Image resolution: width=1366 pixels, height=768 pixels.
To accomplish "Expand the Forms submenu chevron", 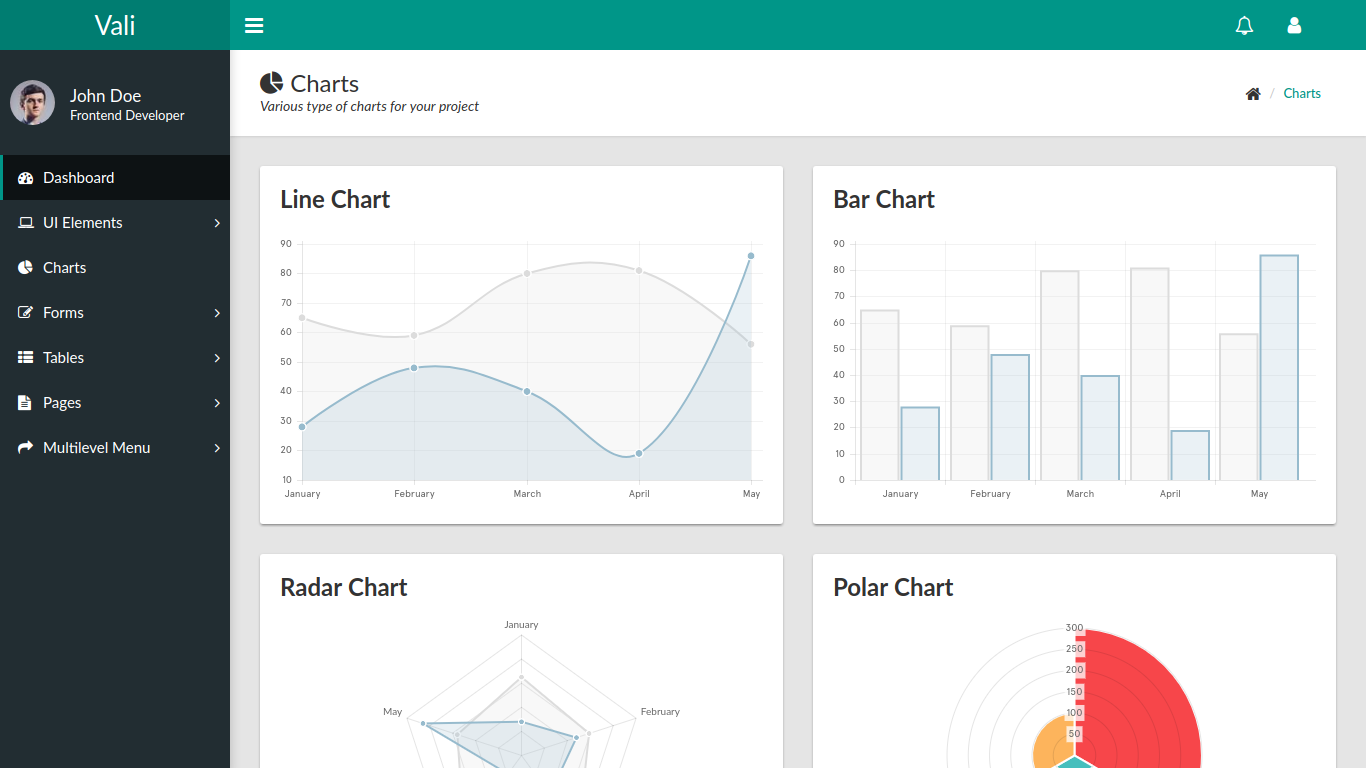I will pos(216,312).
